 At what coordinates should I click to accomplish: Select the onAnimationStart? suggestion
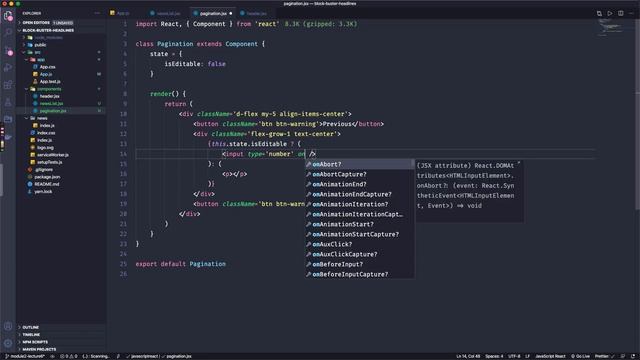point(360,224)
